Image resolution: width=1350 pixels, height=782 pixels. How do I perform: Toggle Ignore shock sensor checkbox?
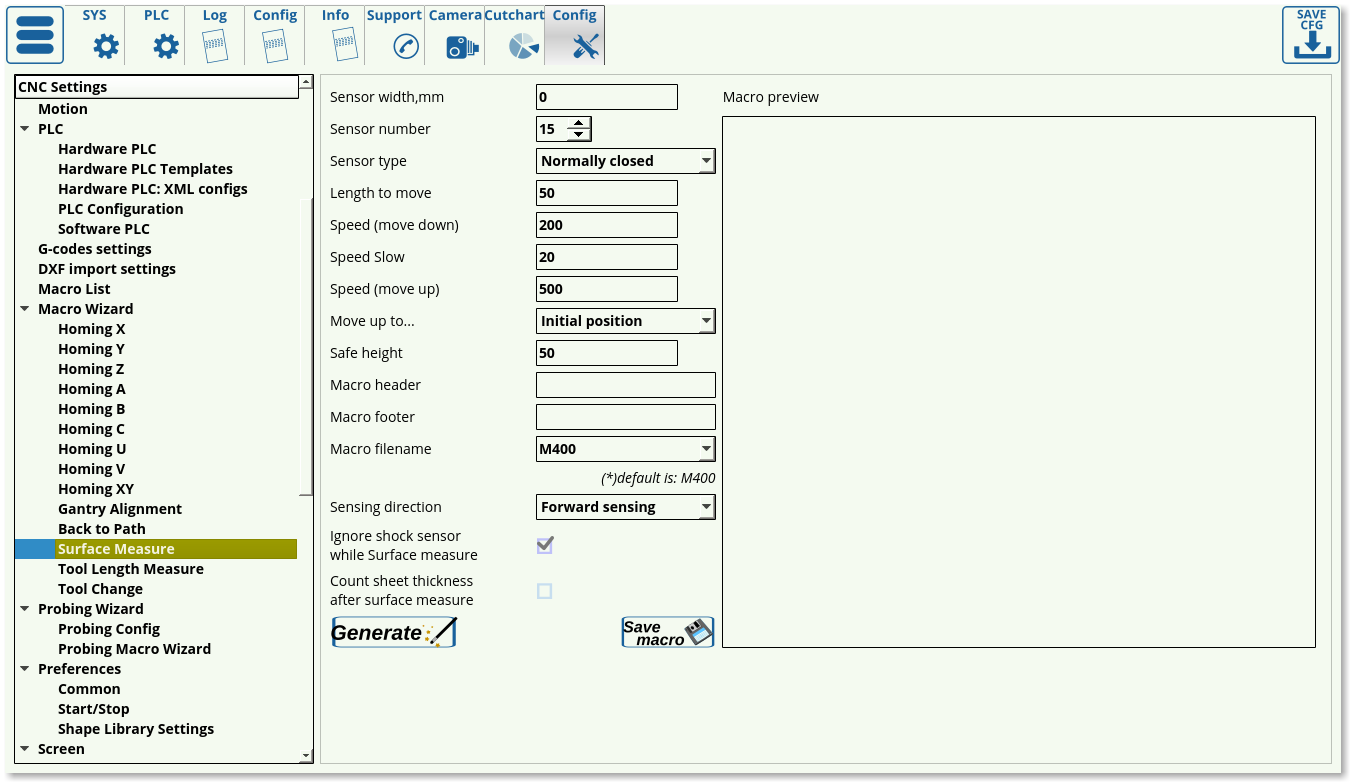click(545, 545)
